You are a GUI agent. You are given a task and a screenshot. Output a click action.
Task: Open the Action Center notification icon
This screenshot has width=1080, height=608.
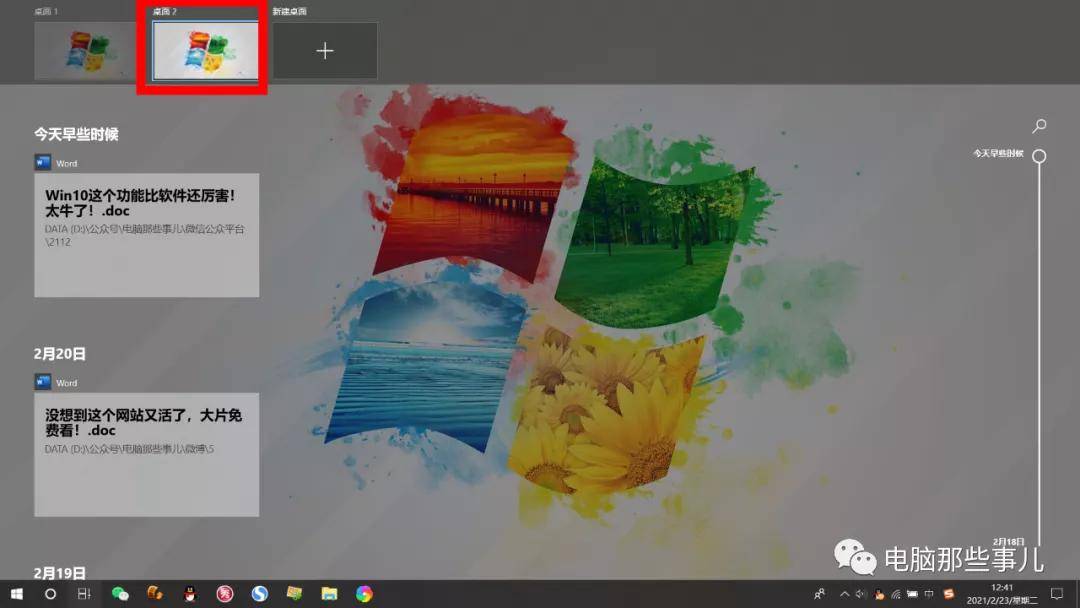click(1057, 594)
